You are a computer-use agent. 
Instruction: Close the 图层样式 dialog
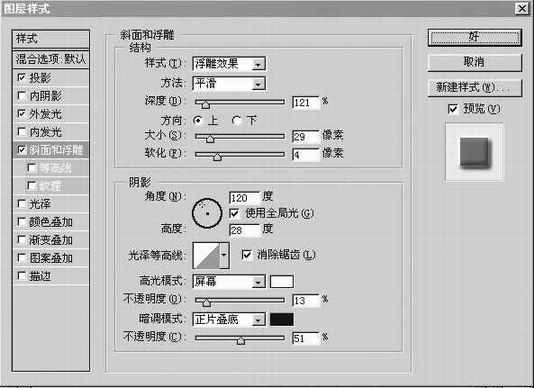522,9
